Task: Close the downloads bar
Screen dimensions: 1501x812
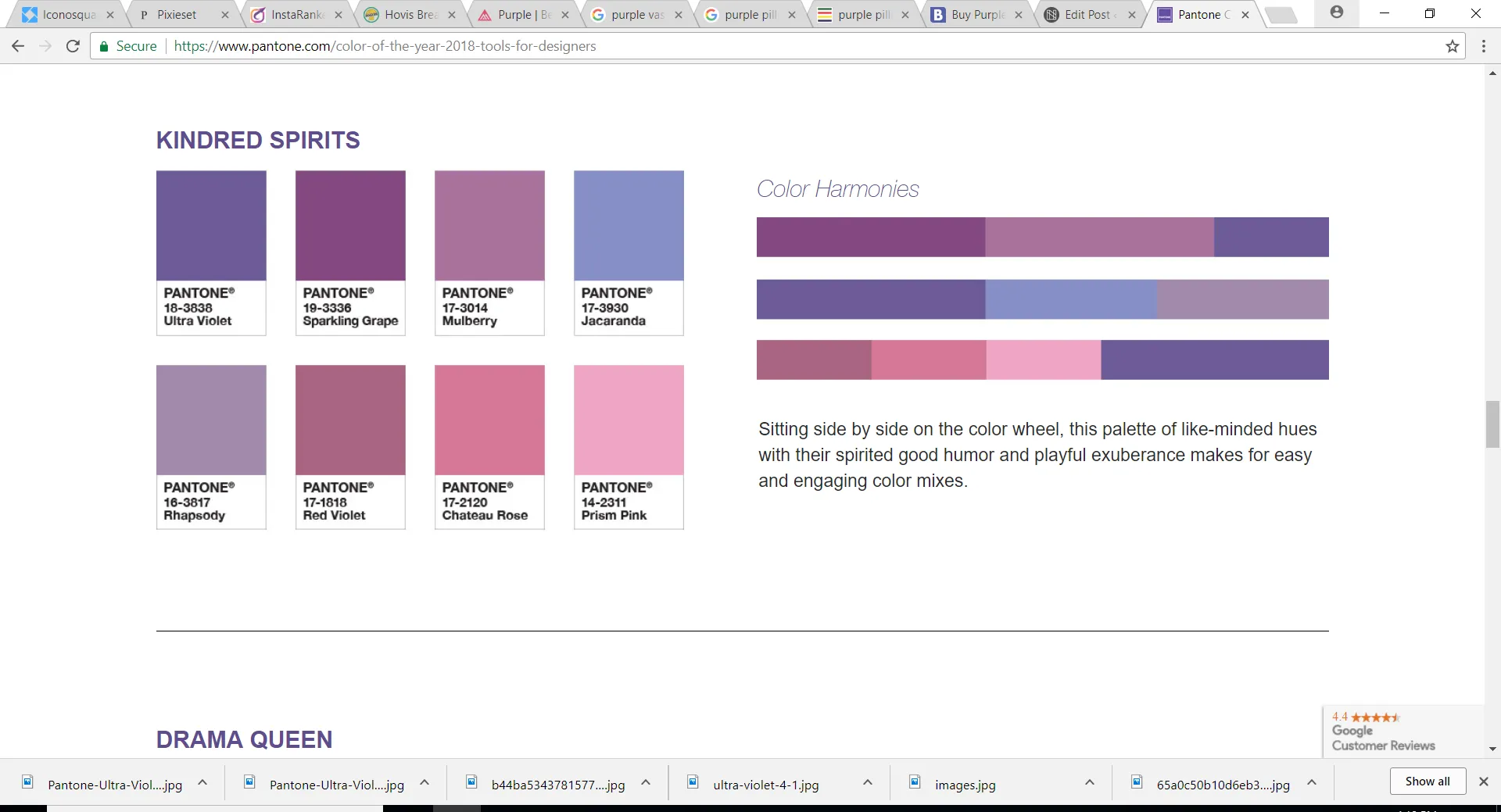Action: [1483, 782]
